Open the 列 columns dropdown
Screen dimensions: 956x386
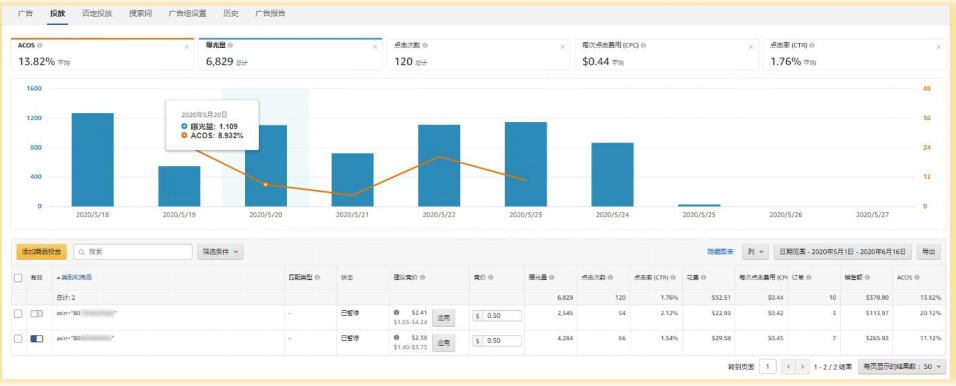coord(755,251)
